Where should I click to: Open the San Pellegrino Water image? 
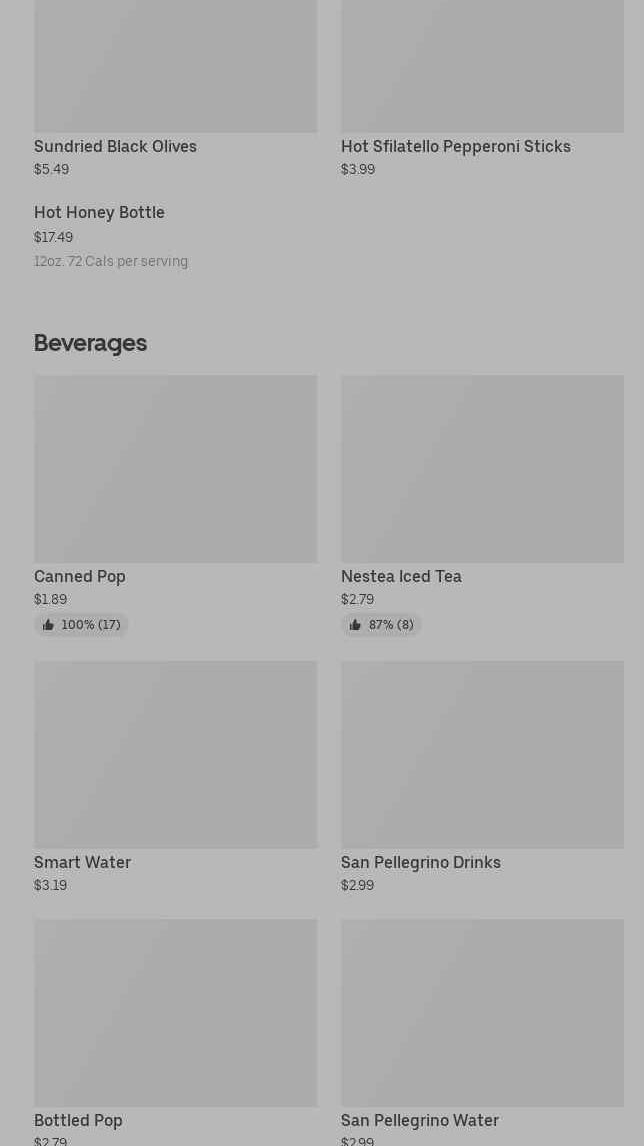482,1012
